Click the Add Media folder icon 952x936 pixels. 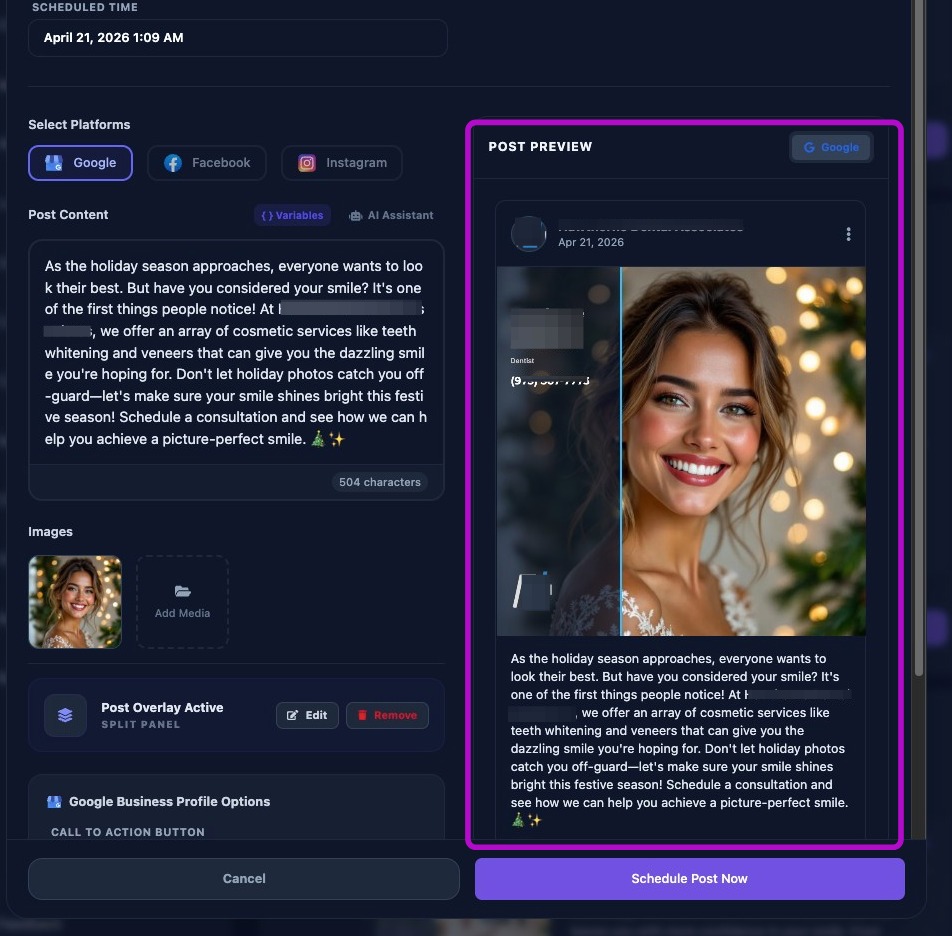pyautogui.click(x=183, y=591)
